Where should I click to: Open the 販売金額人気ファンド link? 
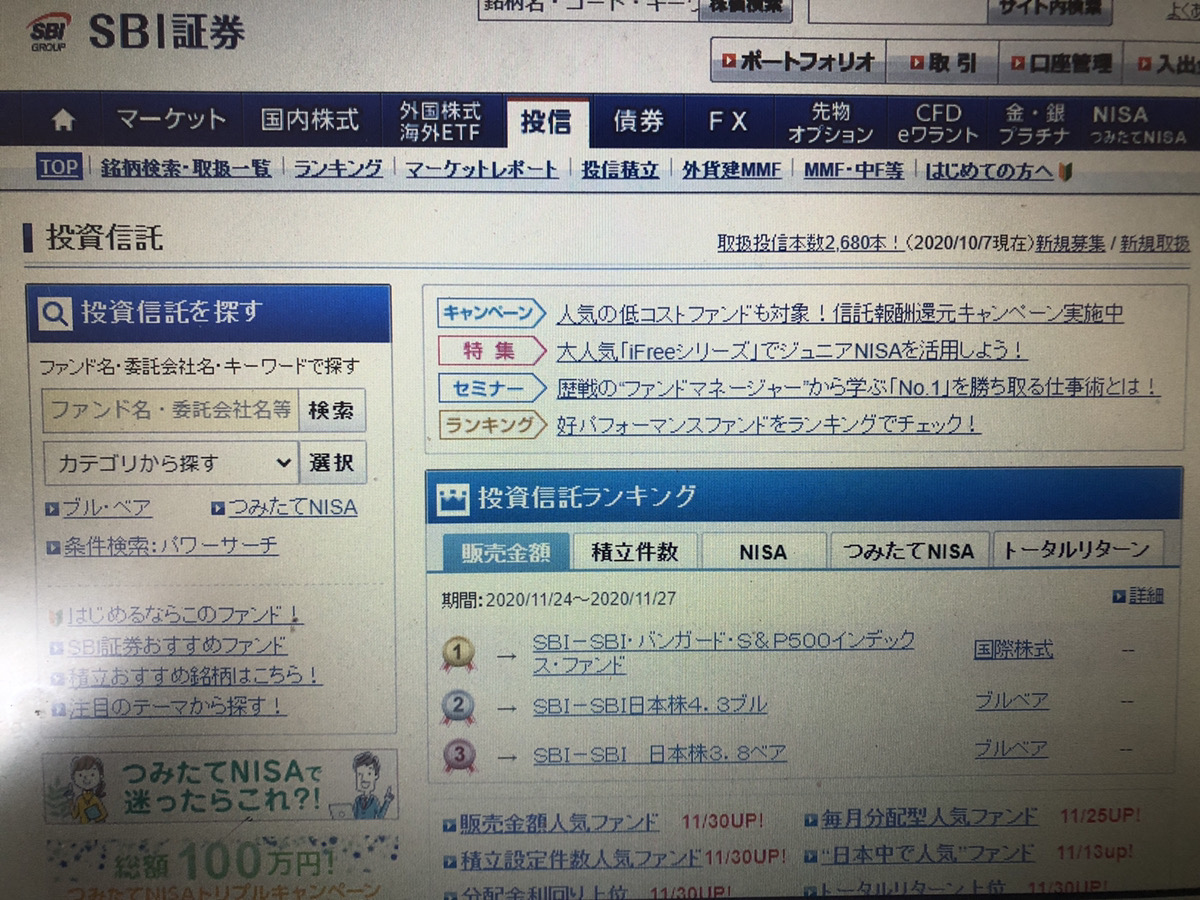[x=559, y=823]
